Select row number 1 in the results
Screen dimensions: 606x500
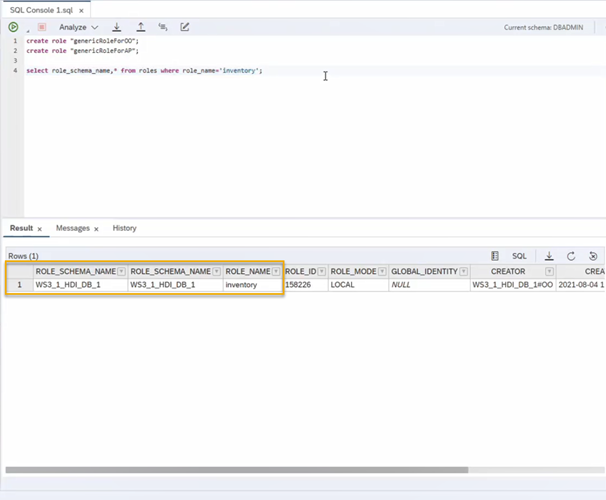19,285
